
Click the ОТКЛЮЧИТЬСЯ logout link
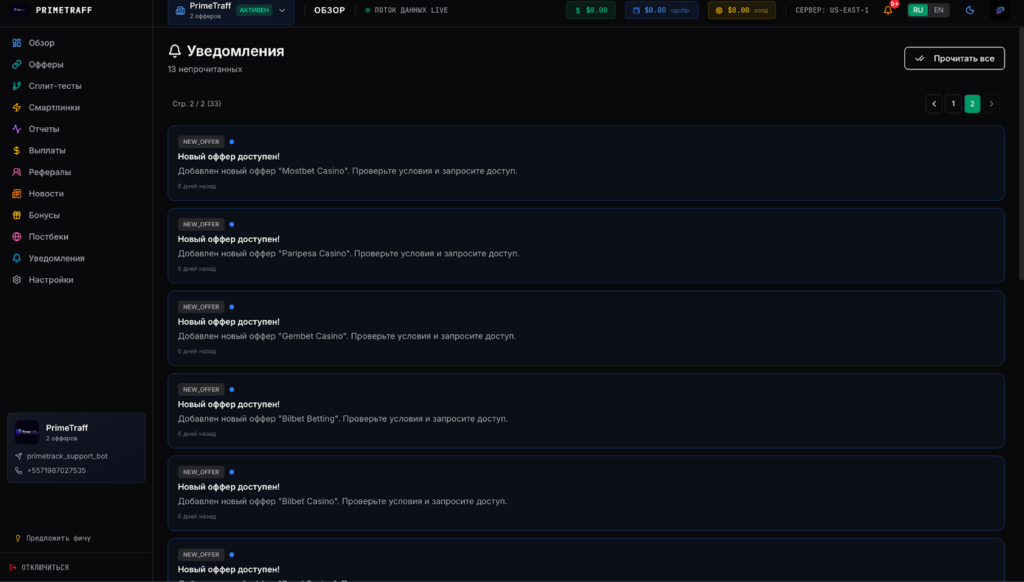(x=45, y=568)
